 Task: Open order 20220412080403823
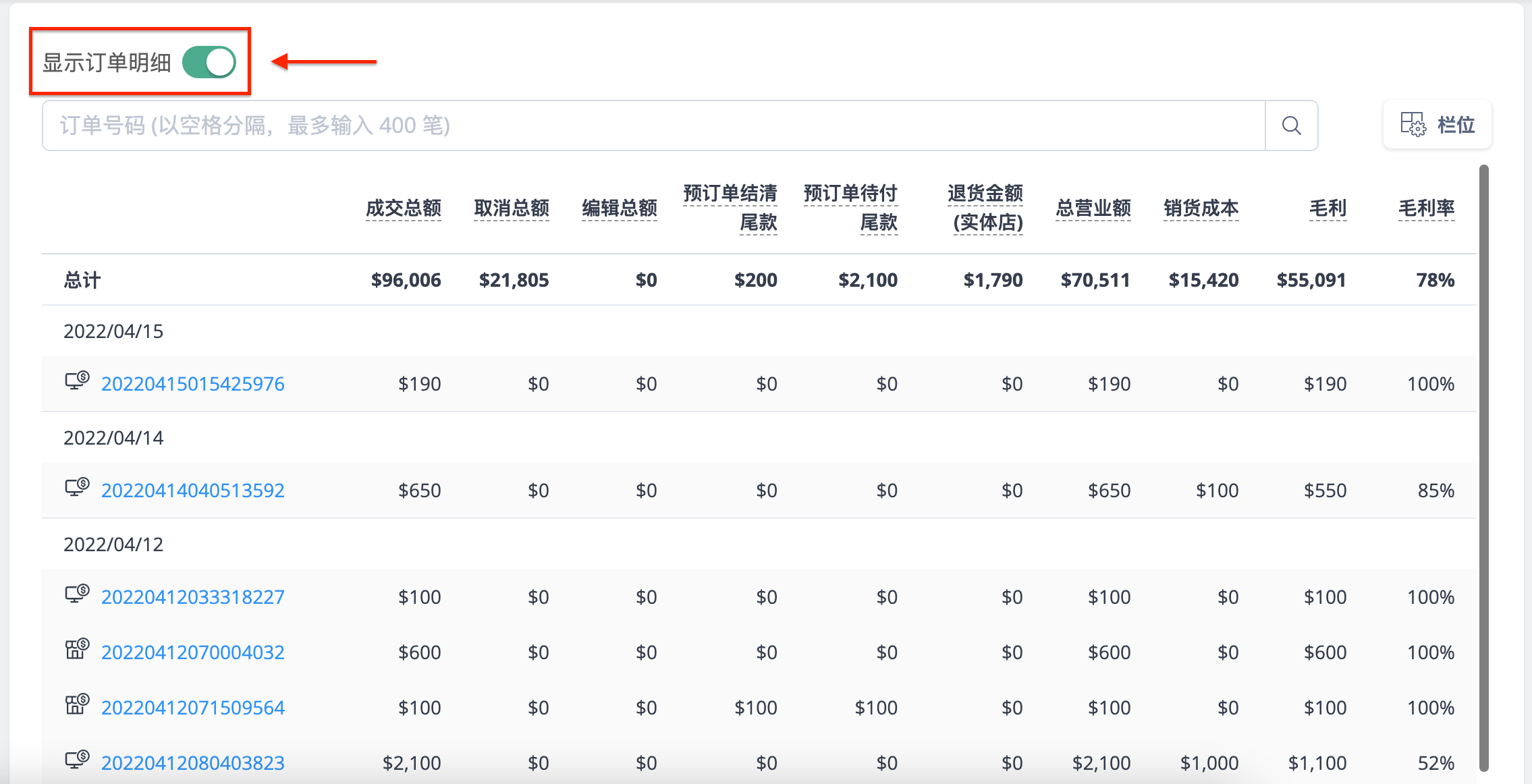click(193, 763)
